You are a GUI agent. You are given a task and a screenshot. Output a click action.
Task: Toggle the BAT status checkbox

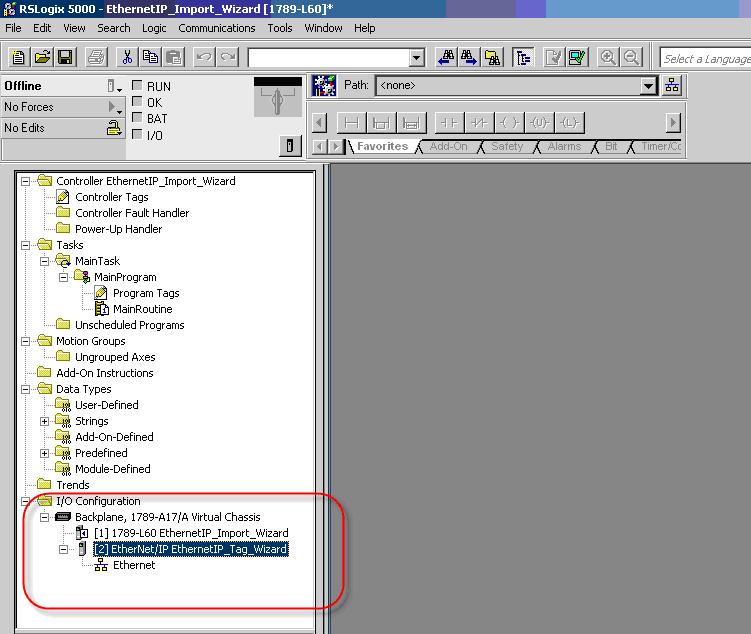click(x=137, y=117)
